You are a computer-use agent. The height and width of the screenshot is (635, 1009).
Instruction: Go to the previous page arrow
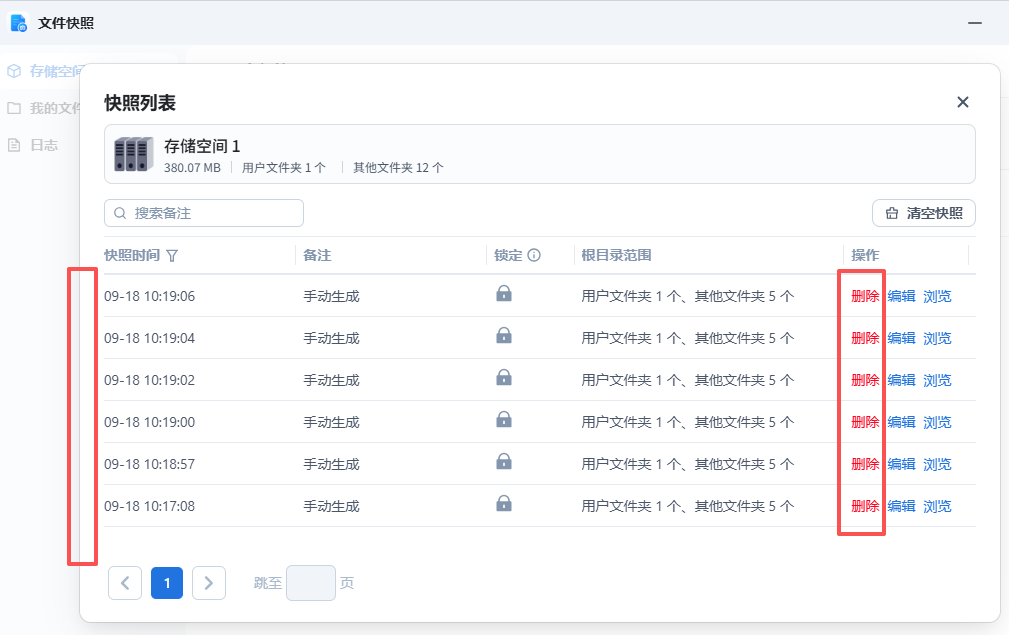(x=125, y=583)
